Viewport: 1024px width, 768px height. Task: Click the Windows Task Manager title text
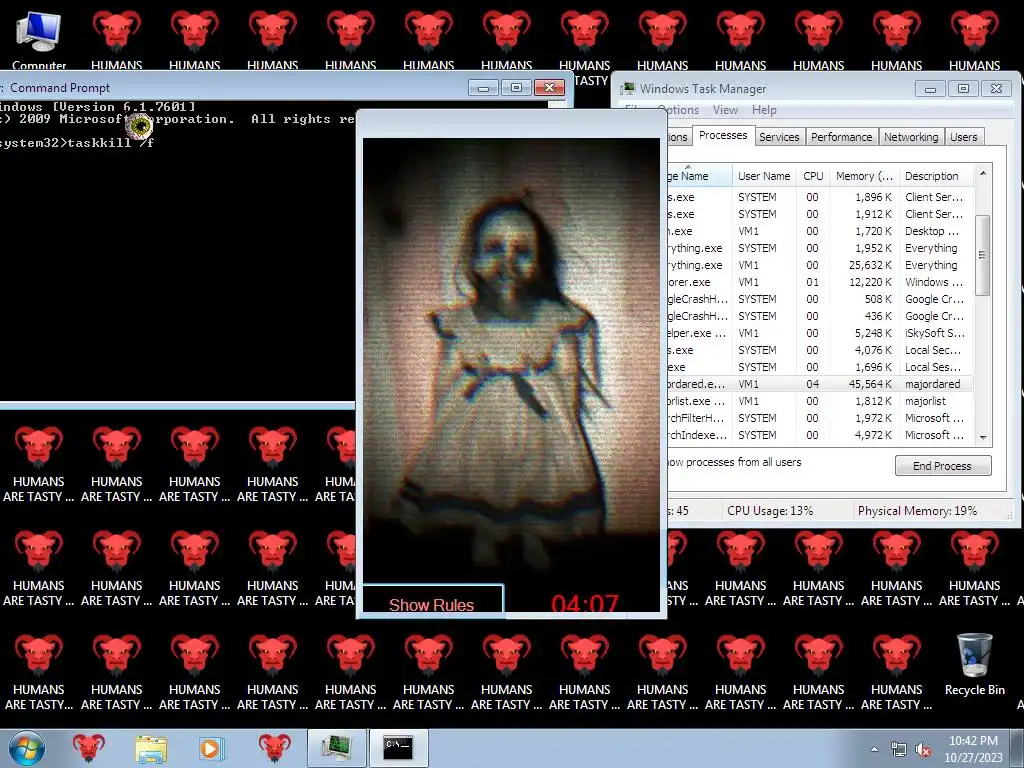pyautogui.click(x=703, y=88)
